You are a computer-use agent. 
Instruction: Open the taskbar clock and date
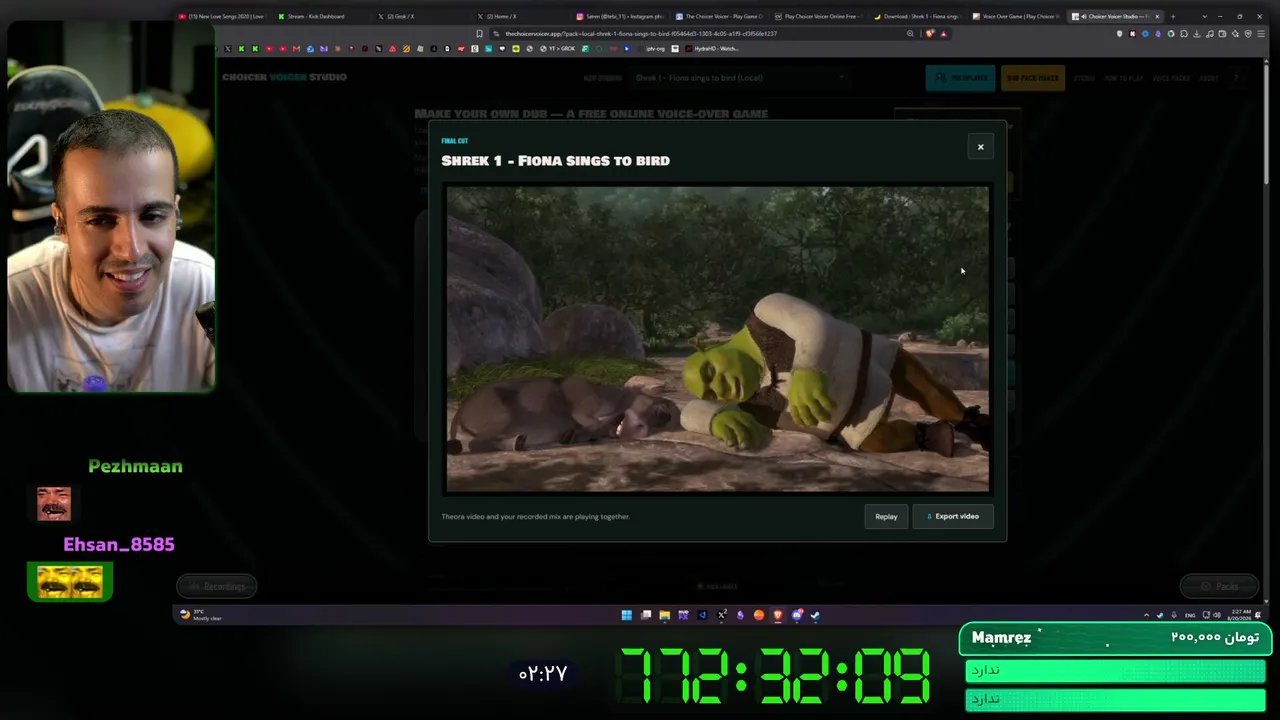[1241, 613]
